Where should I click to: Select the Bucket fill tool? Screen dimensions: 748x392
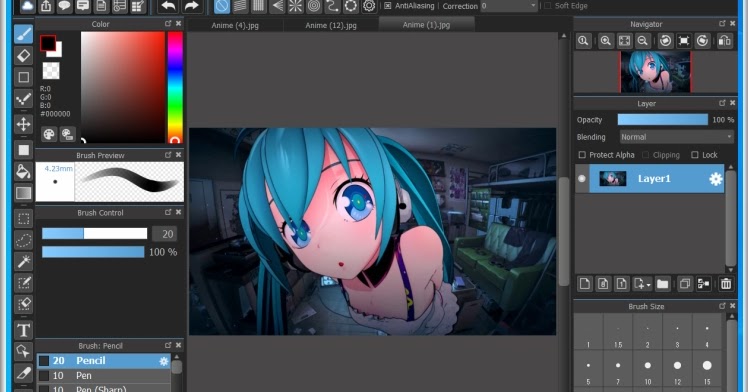(23, 171)
